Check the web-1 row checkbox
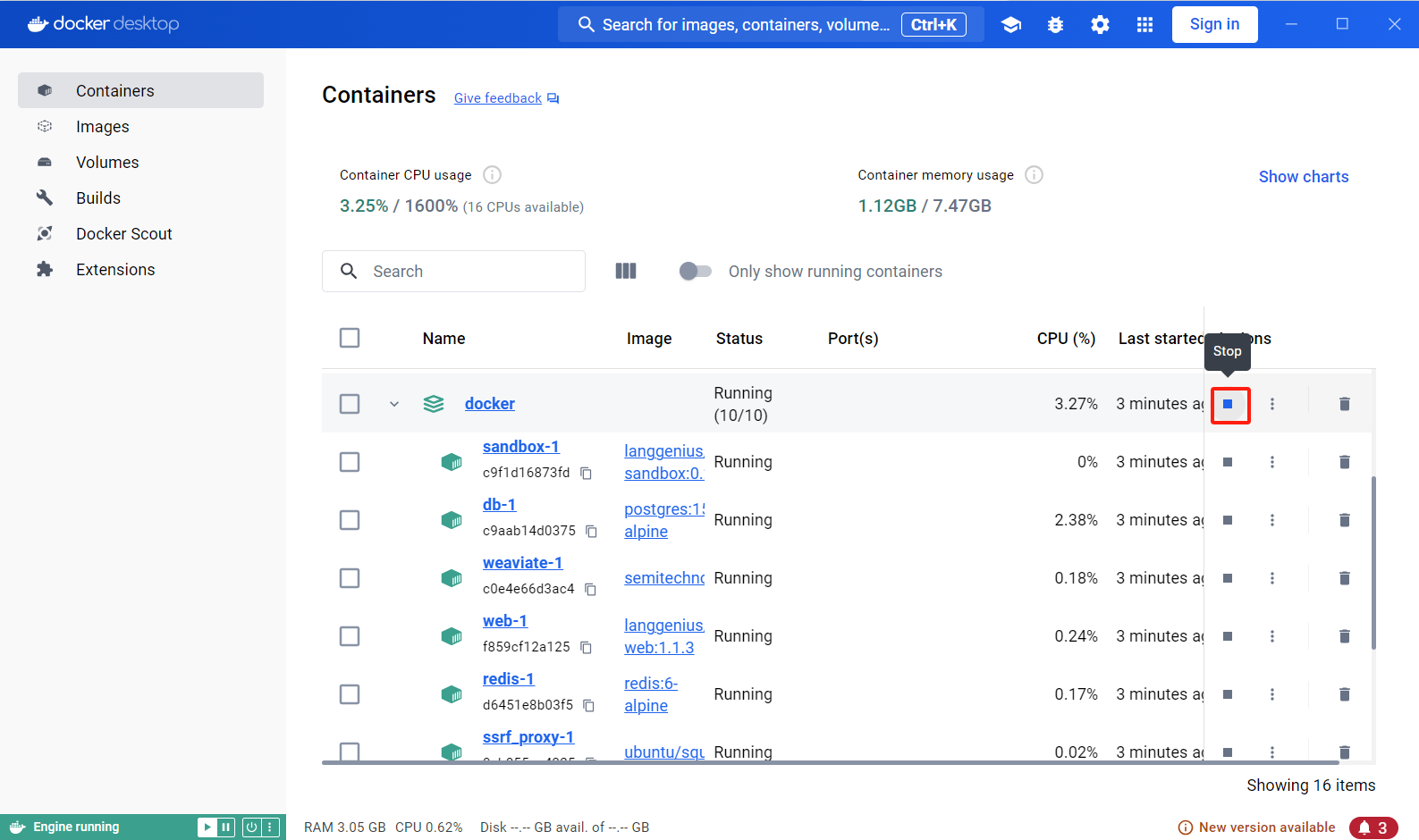Viewport: 1419px width, 840px height. click(x=350, y=636)
